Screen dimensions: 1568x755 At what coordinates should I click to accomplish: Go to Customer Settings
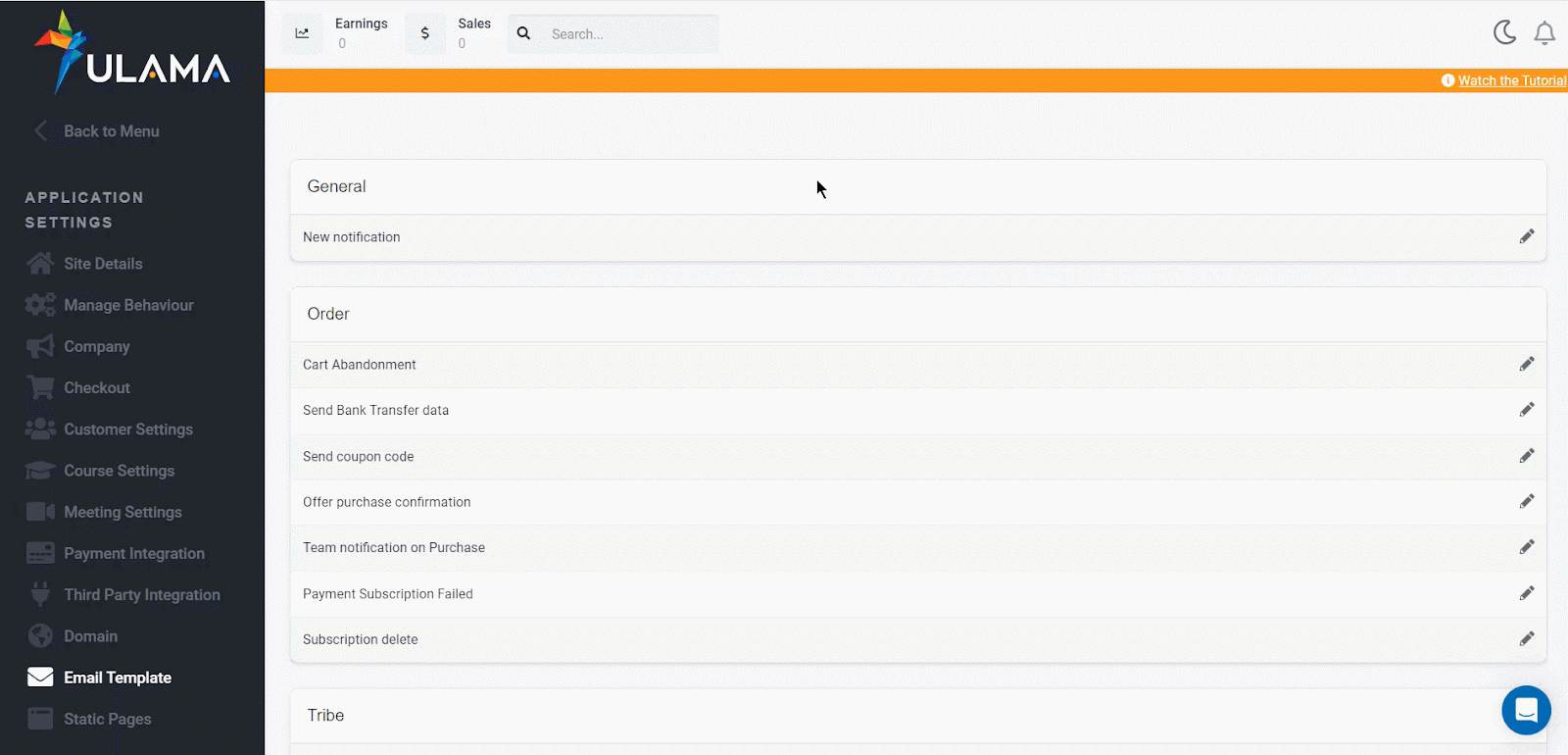pyautogui.click(x=128, y=429)
